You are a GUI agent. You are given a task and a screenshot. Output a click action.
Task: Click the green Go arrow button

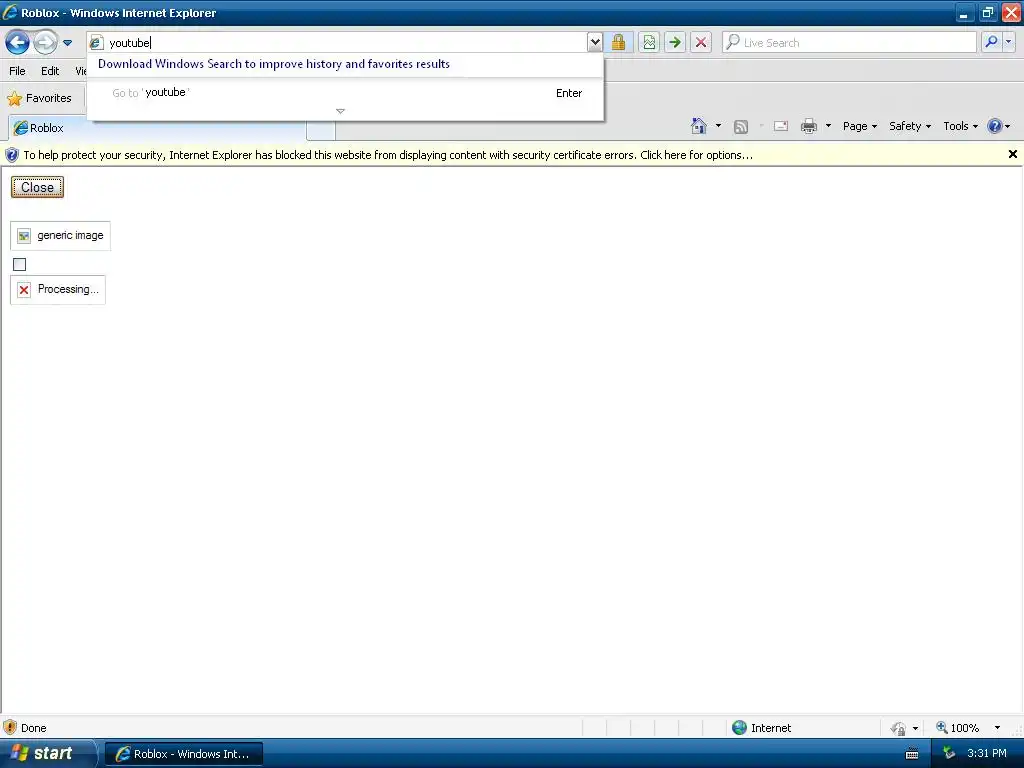tap(675, 43)
